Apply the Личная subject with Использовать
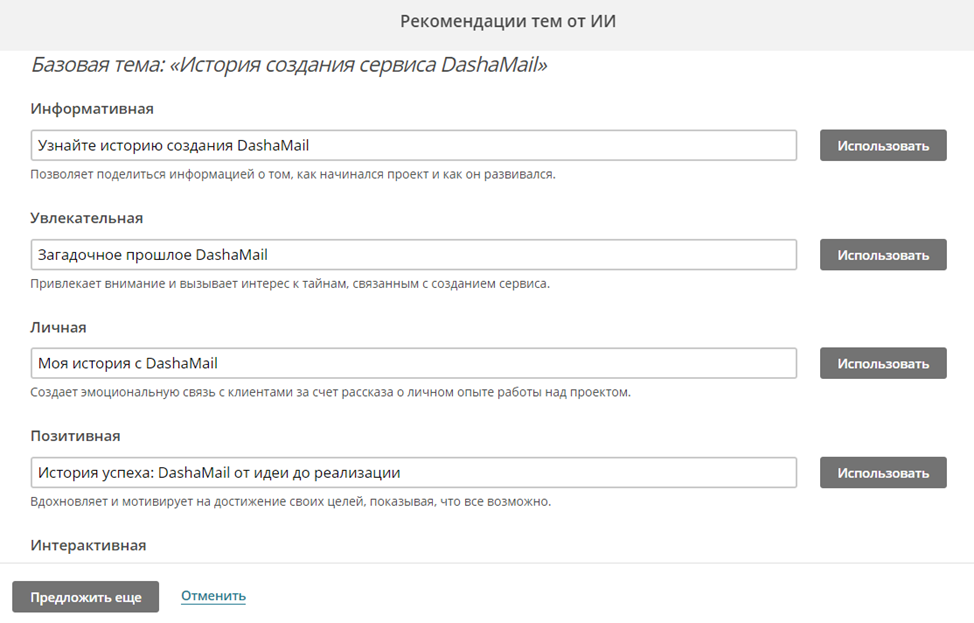 pos(883,363)
